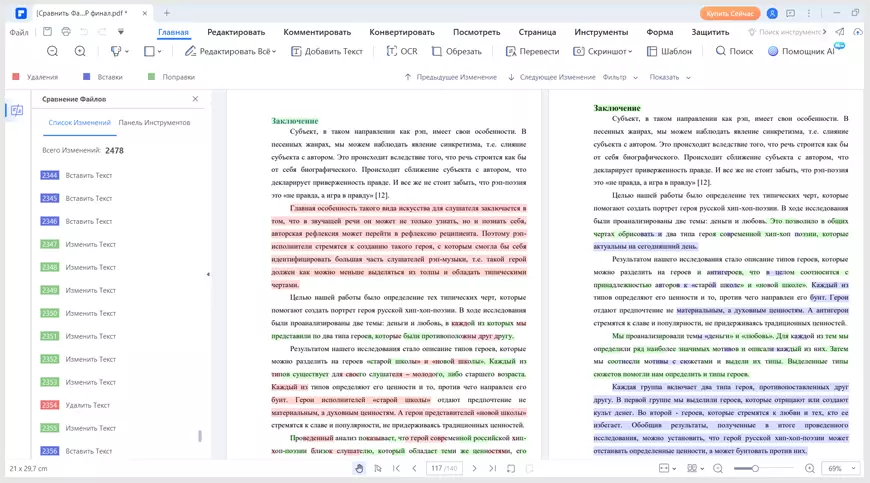Select the hand tool in status bar
870x483 pixels.
(359, 468)
